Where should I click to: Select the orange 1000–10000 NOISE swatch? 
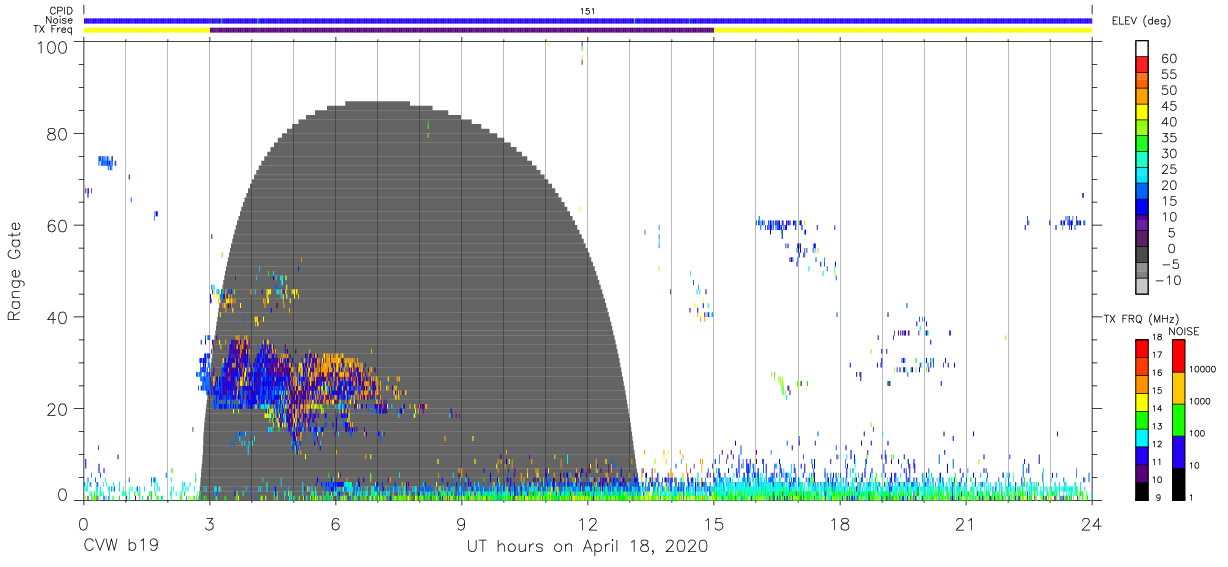pyautogui.click(x=1179, y=387)
